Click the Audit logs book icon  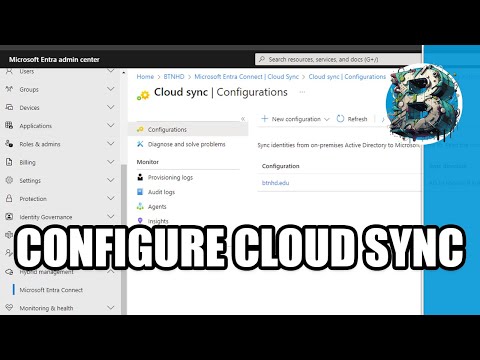click(x=140, y=192)
